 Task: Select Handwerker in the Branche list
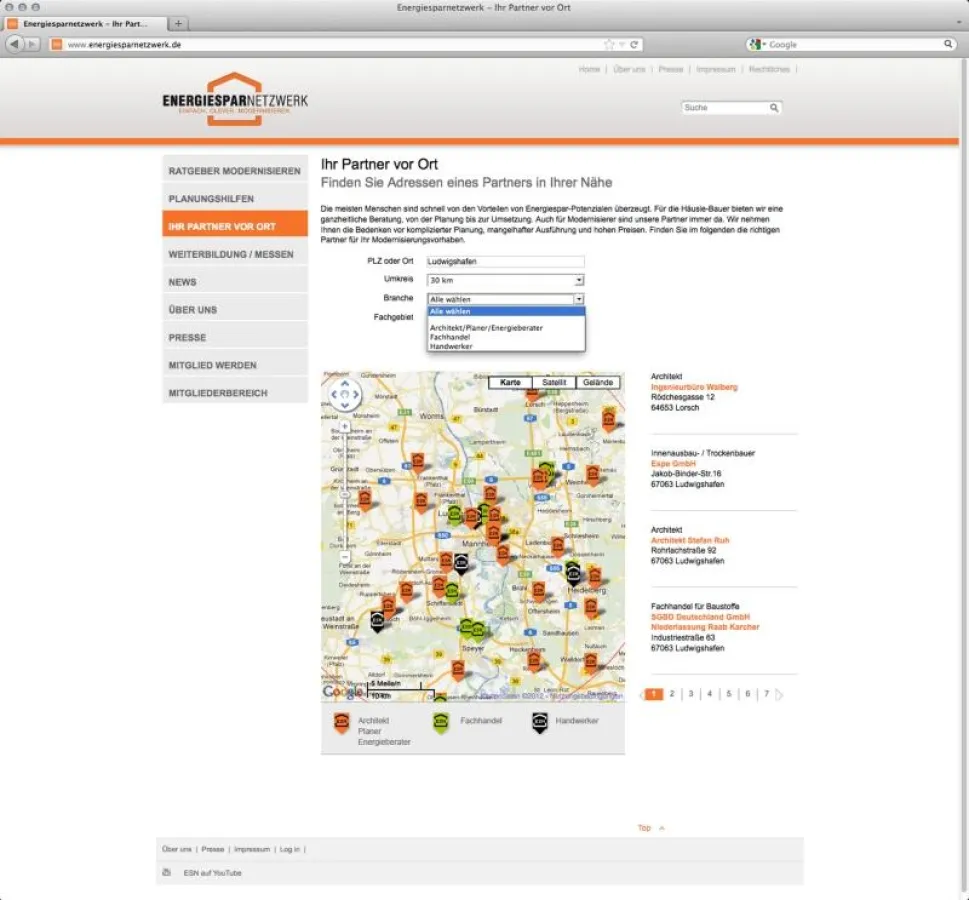[451, 346]
